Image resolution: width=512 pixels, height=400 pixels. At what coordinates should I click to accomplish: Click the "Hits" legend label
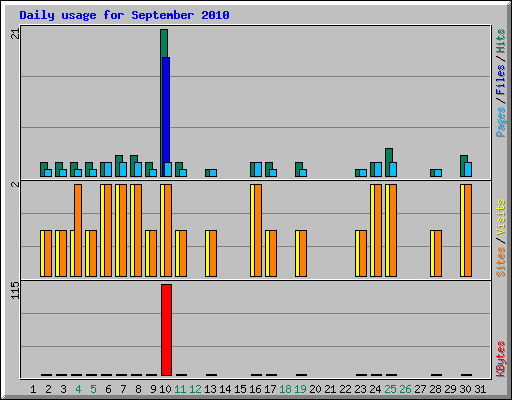click(x=500, y=41)
